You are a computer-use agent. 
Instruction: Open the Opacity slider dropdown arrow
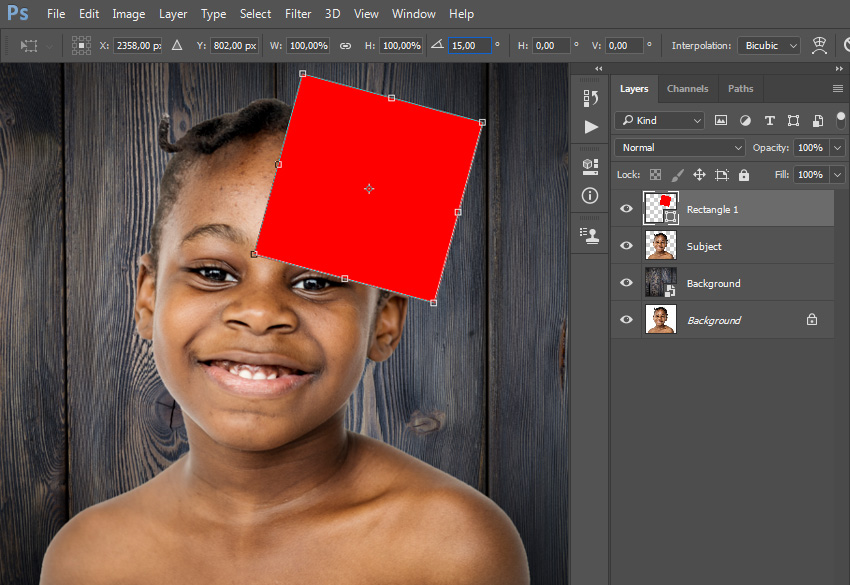(838, 147)
